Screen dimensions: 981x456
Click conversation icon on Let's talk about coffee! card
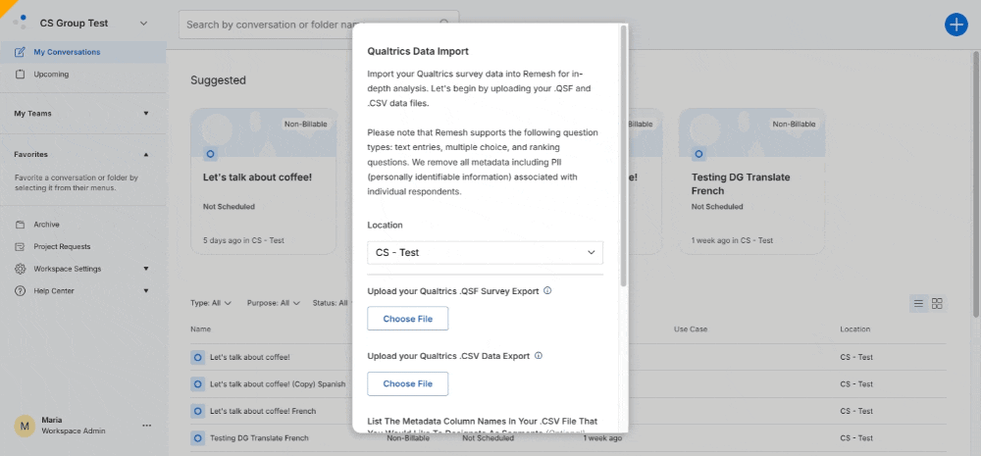tap(210, 154)
